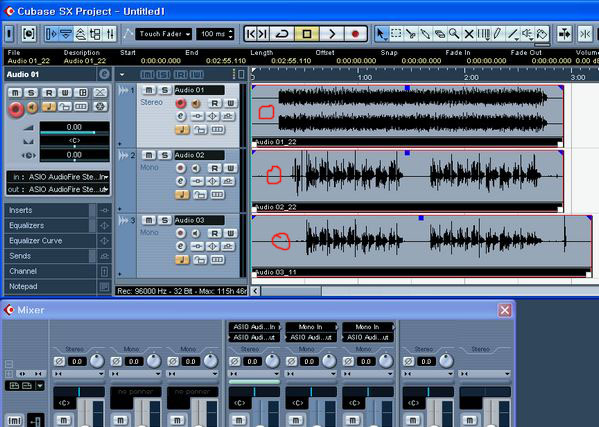Screen dimensions: 599x427
Task: Select the Draw pencil tool
Action: pyautogui.click(x=497, y=34)
